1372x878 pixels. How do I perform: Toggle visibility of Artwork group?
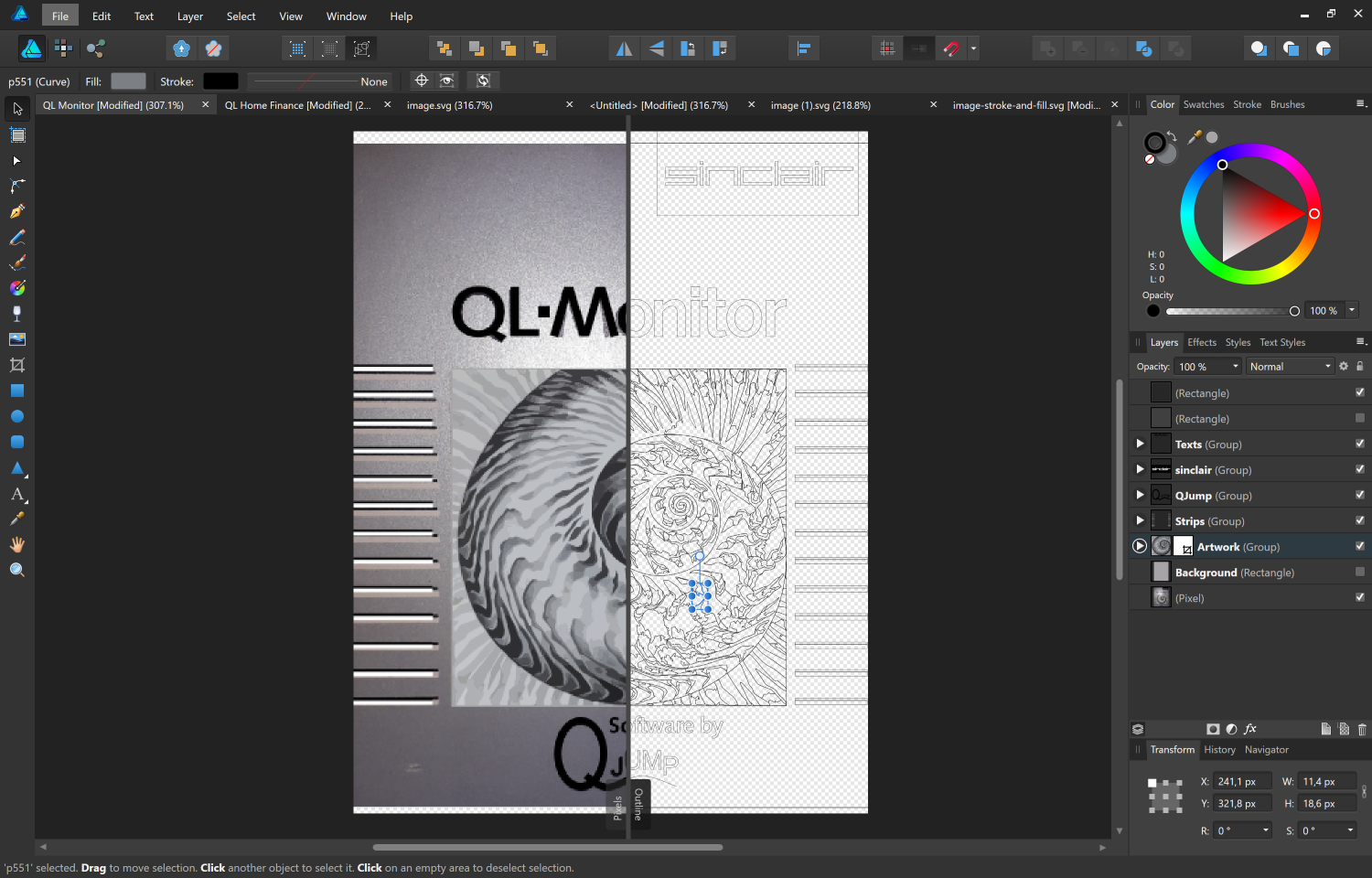[1360, 546]
